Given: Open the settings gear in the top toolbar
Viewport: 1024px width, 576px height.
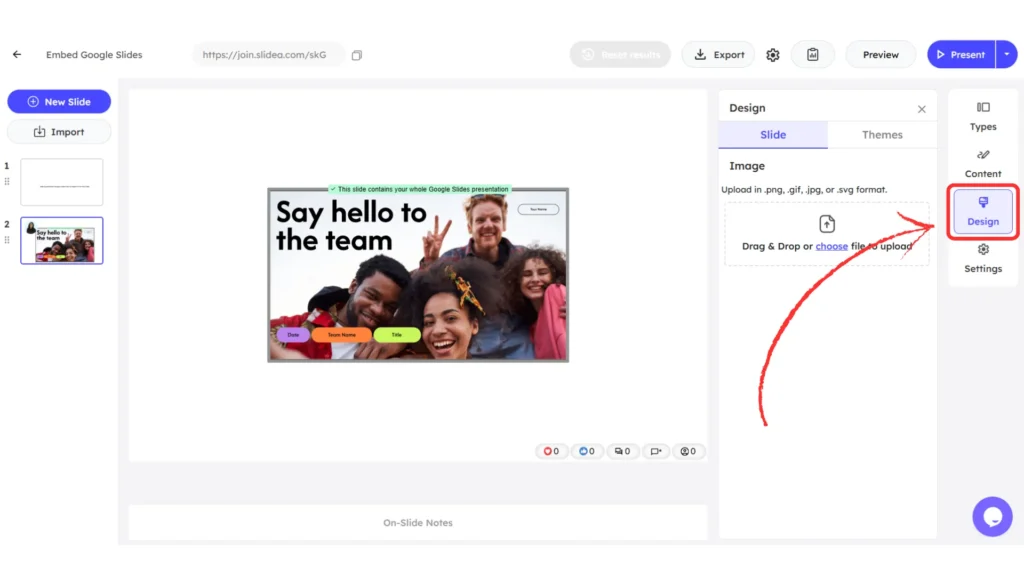Looking at the screenshot, I should 772,54.
